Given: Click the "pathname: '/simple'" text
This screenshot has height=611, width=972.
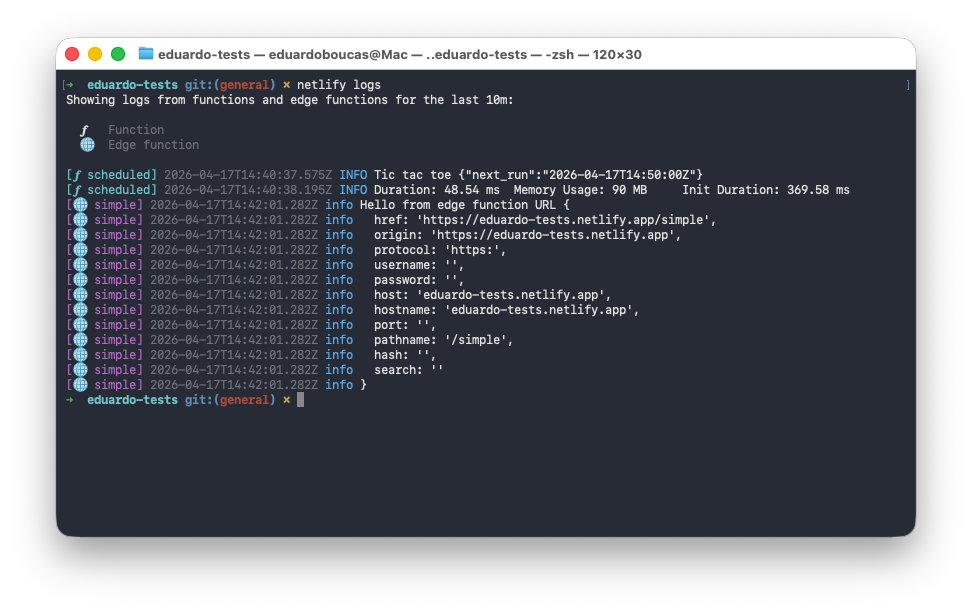Looking at the screenshot, I should [443, 340].
